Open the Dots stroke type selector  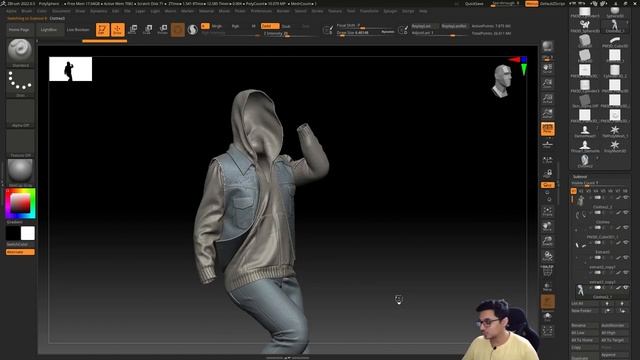(x=20, y=83)
